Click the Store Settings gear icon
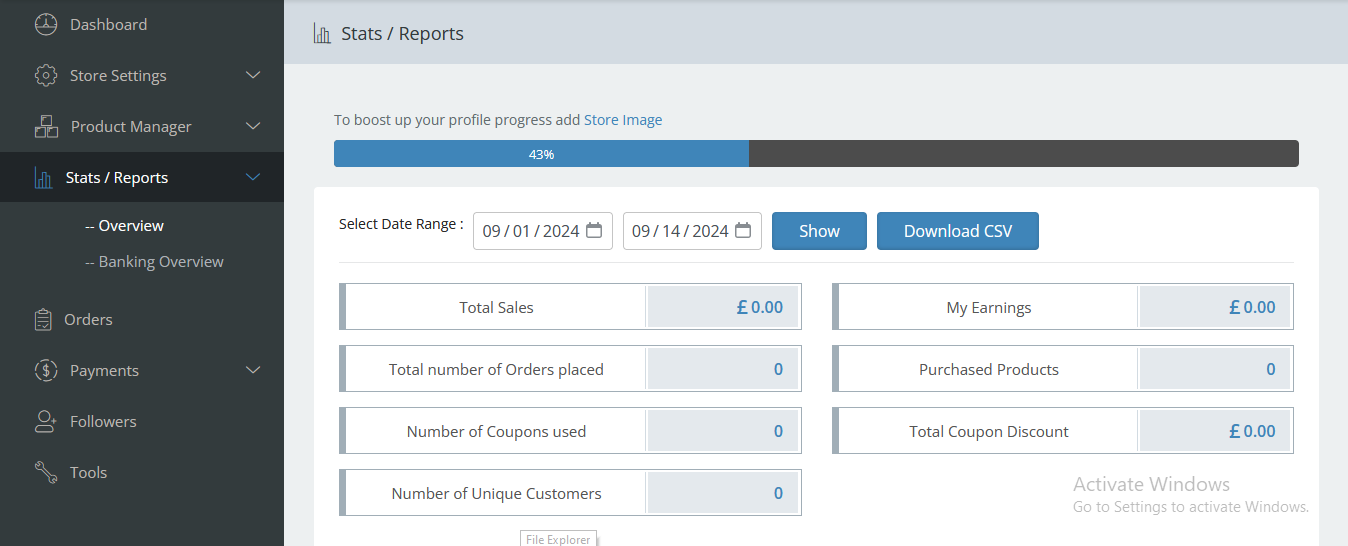This screenshot has height=546, width=1348. (46, 76)
